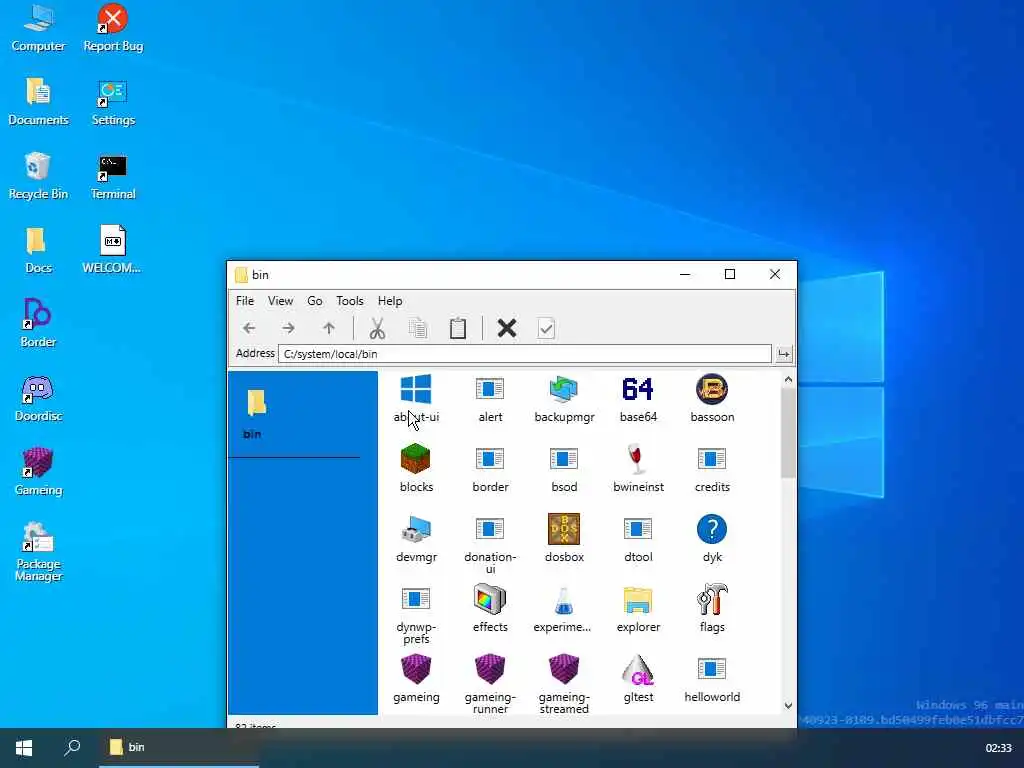Click the Cut scissors toolbar icon
This screenshot has height=768, width=1024.
(x=377, y=328)
